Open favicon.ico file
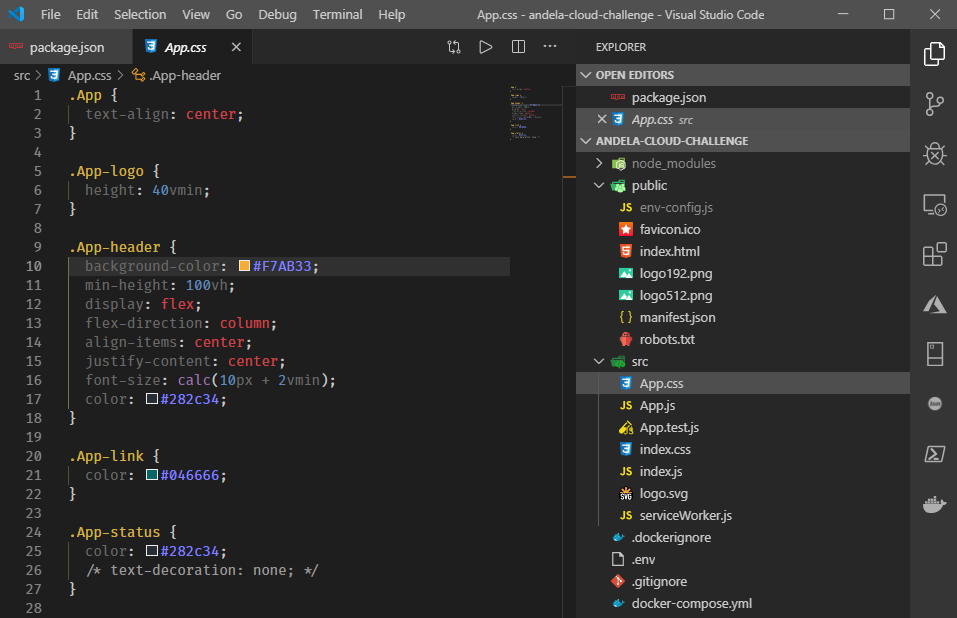 (743, 229)
